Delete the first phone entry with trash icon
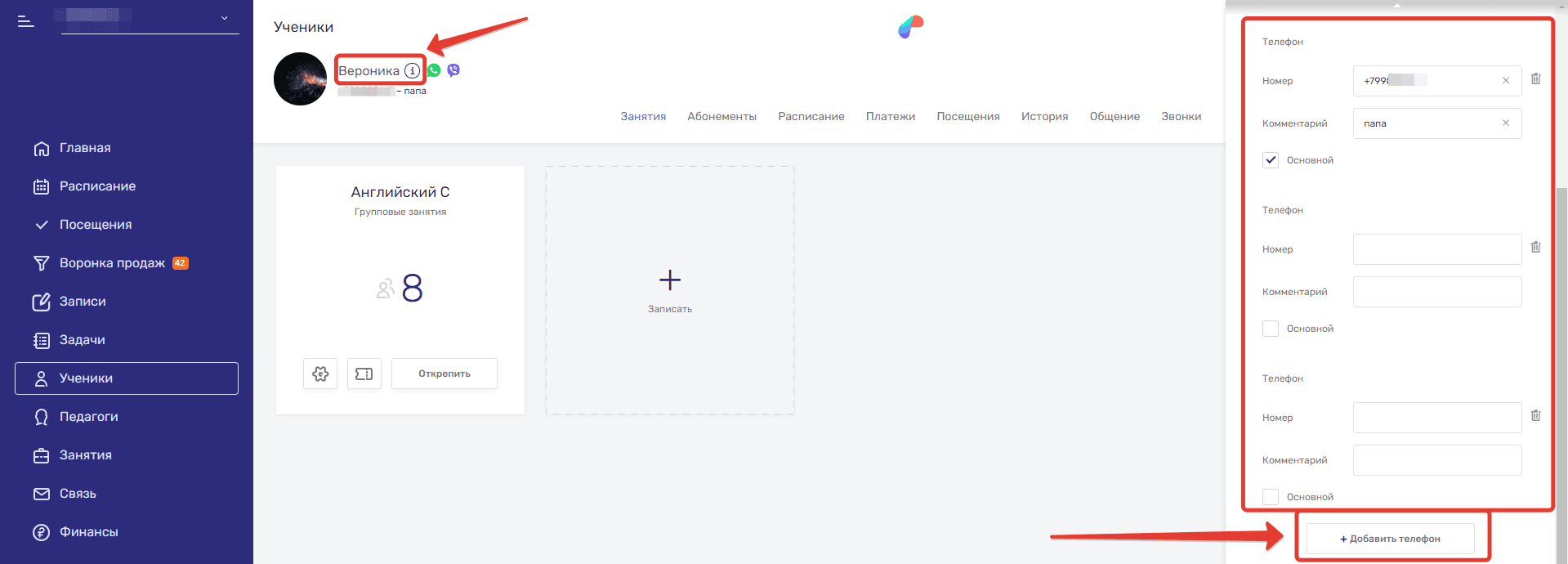The width and height of the screenshot is (1568, 564). [x=1535, y=79]
